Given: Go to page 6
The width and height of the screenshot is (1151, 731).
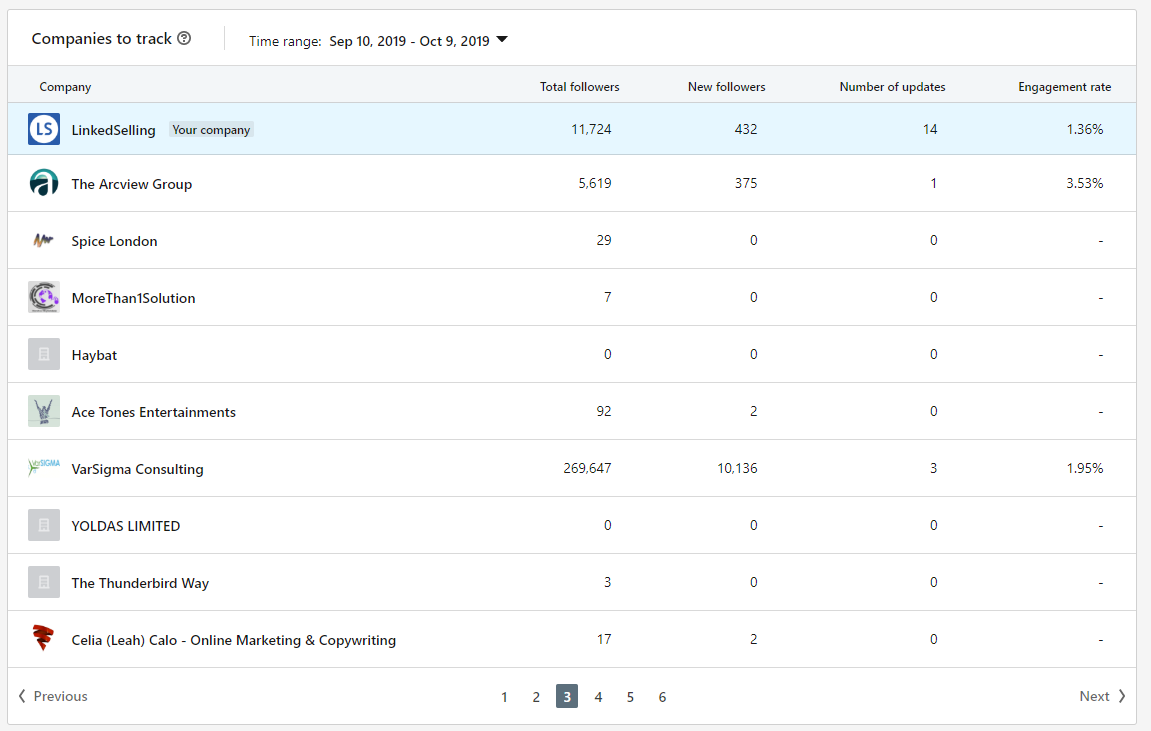Looking at the screenshot, I should click(x=662, y=697).
